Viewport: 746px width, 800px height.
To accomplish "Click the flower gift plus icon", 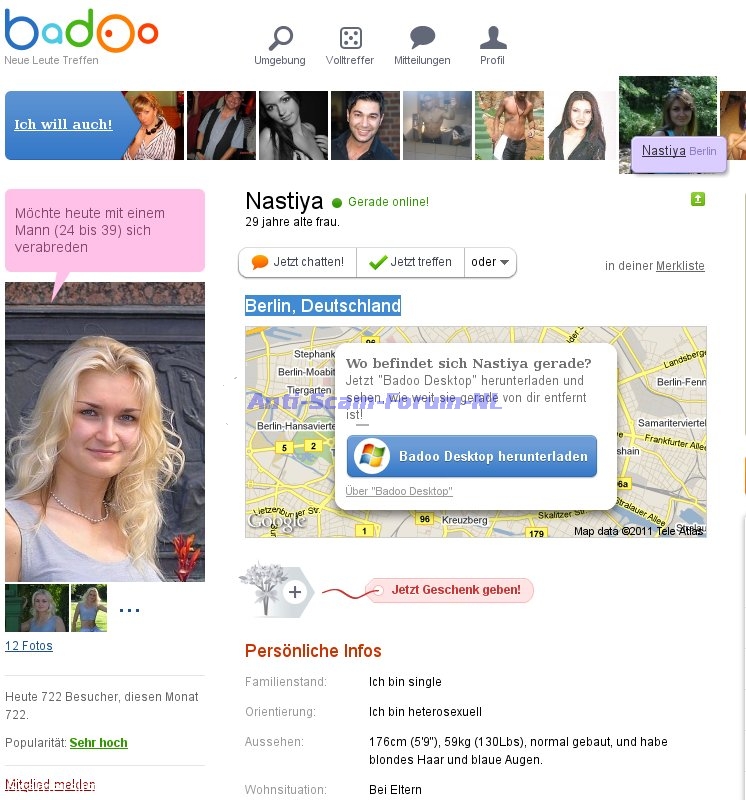I will click(x=276, y=590).
